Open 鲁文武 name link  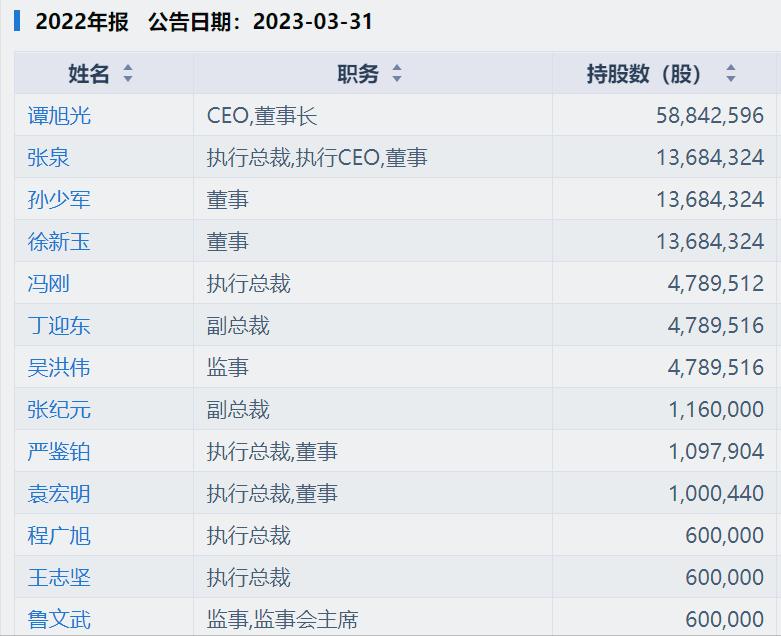pyautogui.click(x=59, y=620)
